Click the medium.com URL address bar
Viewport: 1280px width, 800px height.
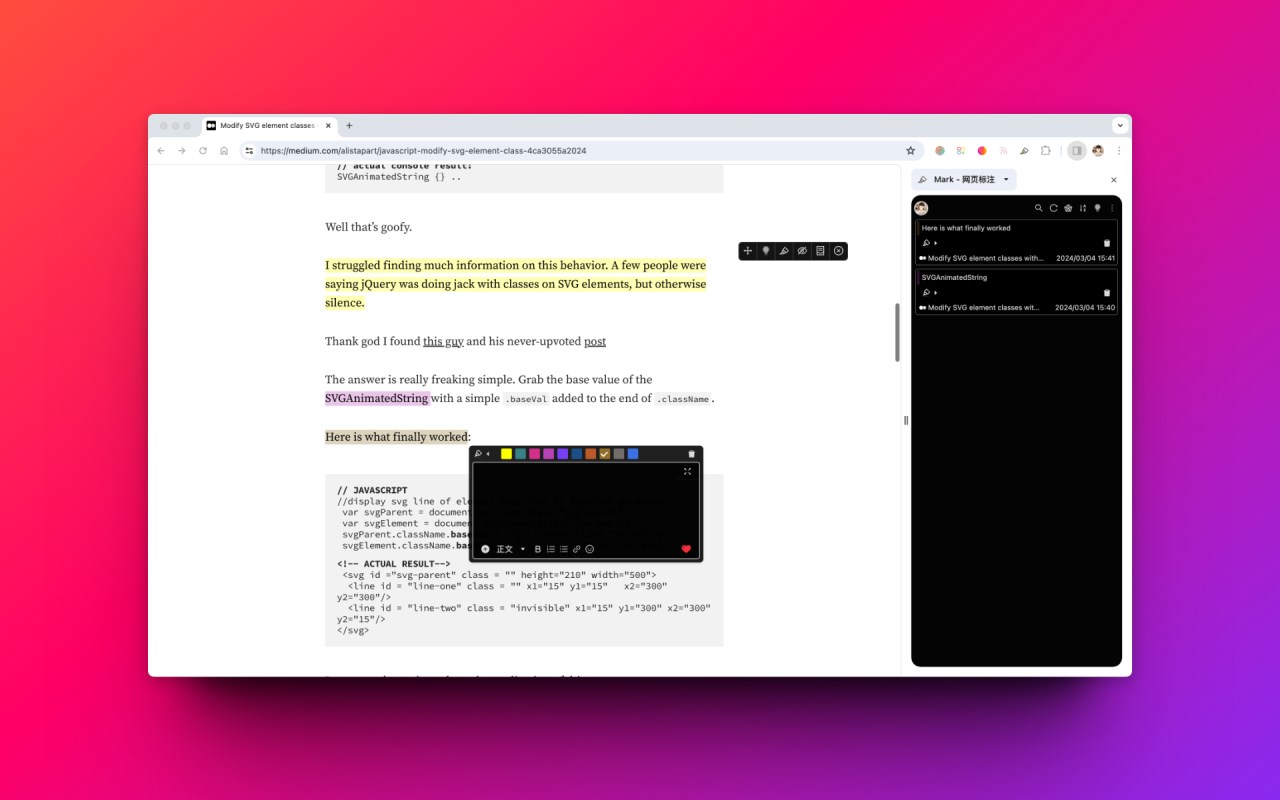pyautogui.click(x=579, y=151)
